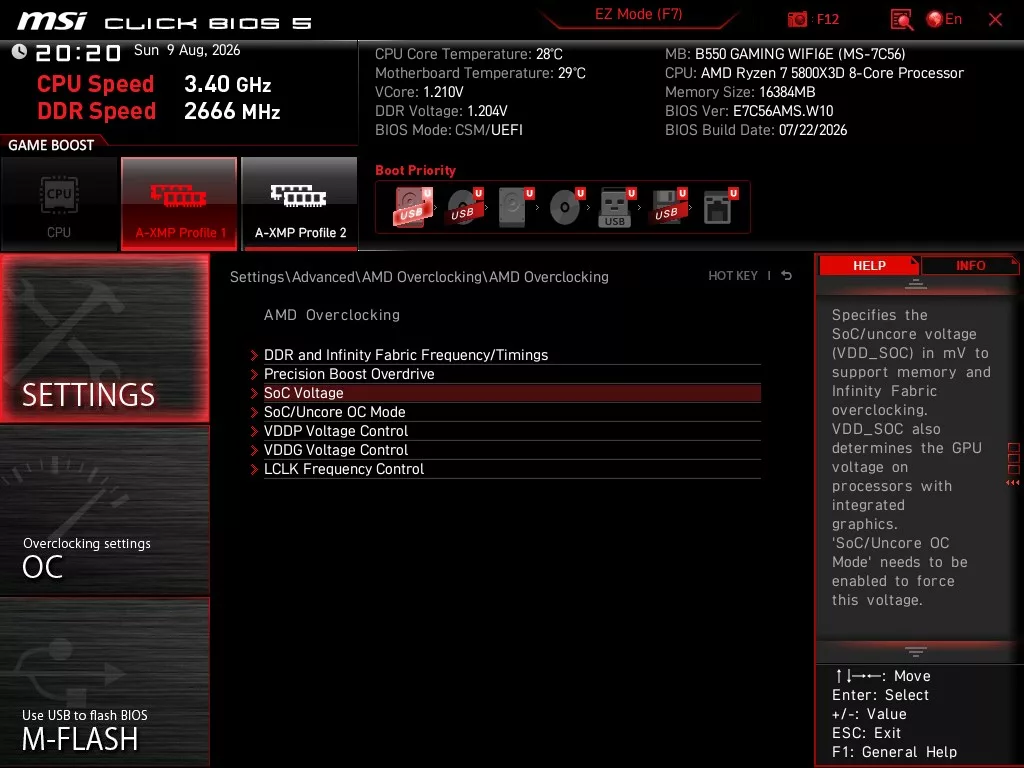Viewport: 1024px width, 768px height.
Task: Change language via the En globe icon
Action: [944, 19]
